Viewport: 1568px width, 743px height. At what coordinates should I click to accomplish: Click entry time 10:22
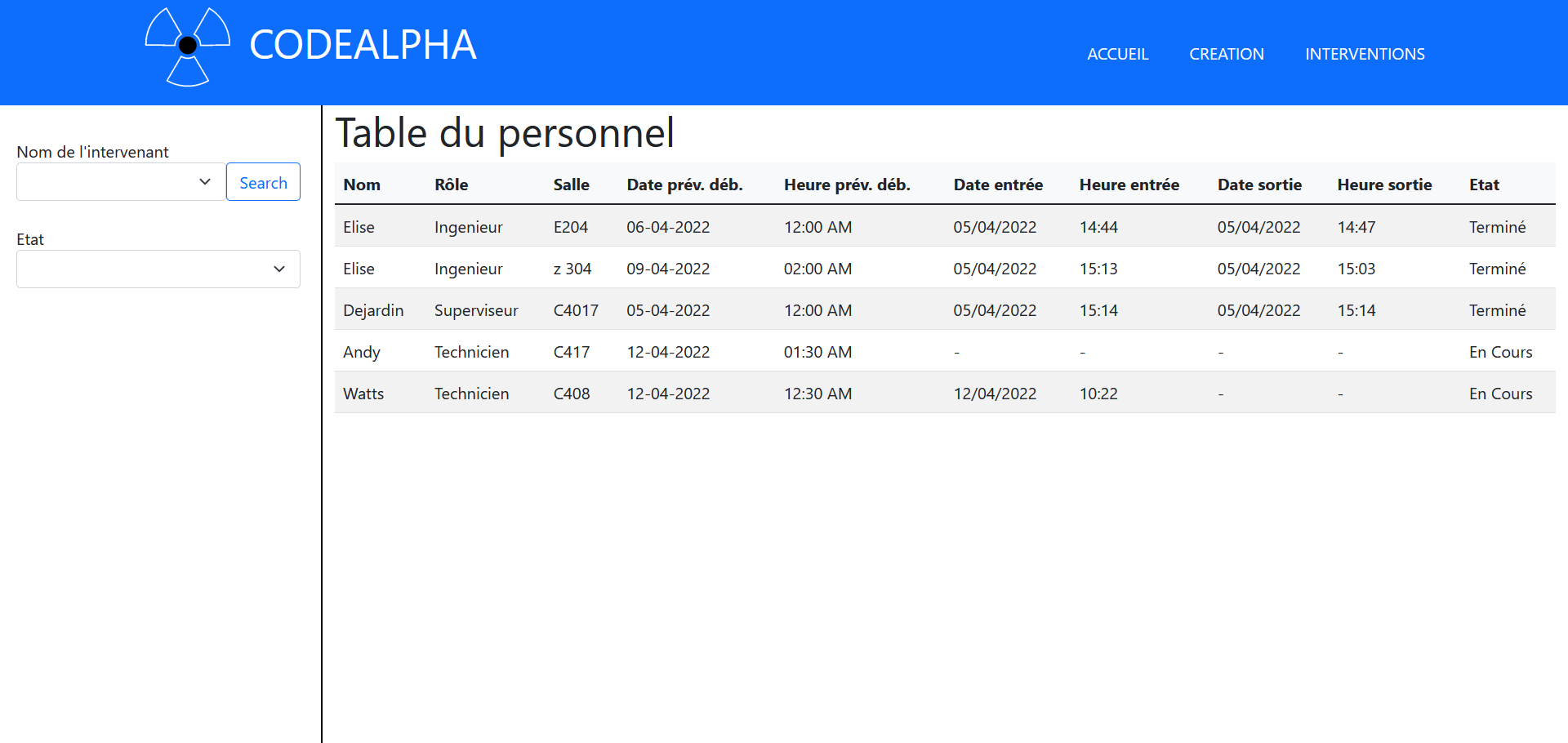(x=1098, y=394)
